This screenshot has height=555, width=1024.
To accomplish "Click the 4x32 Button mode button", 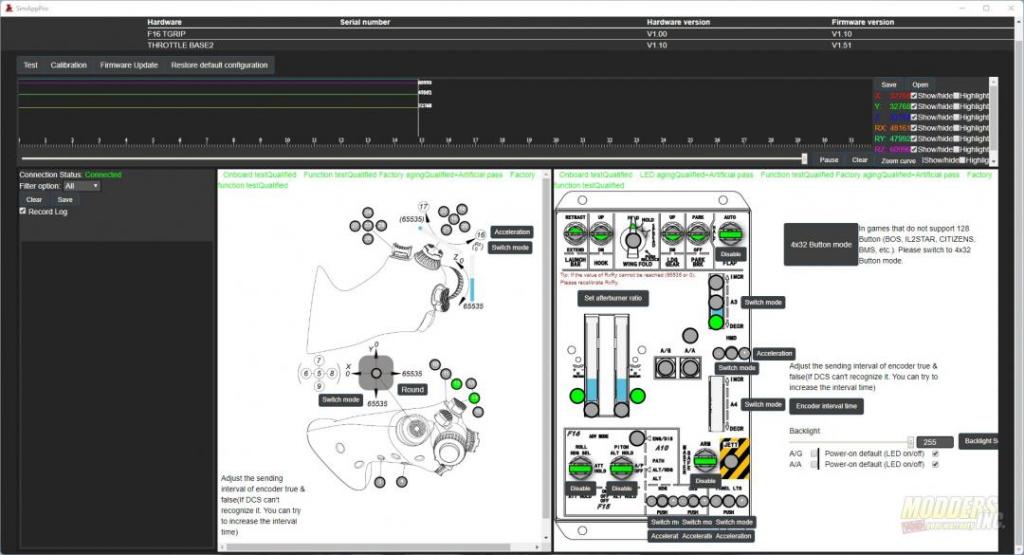I will (821, 245).
